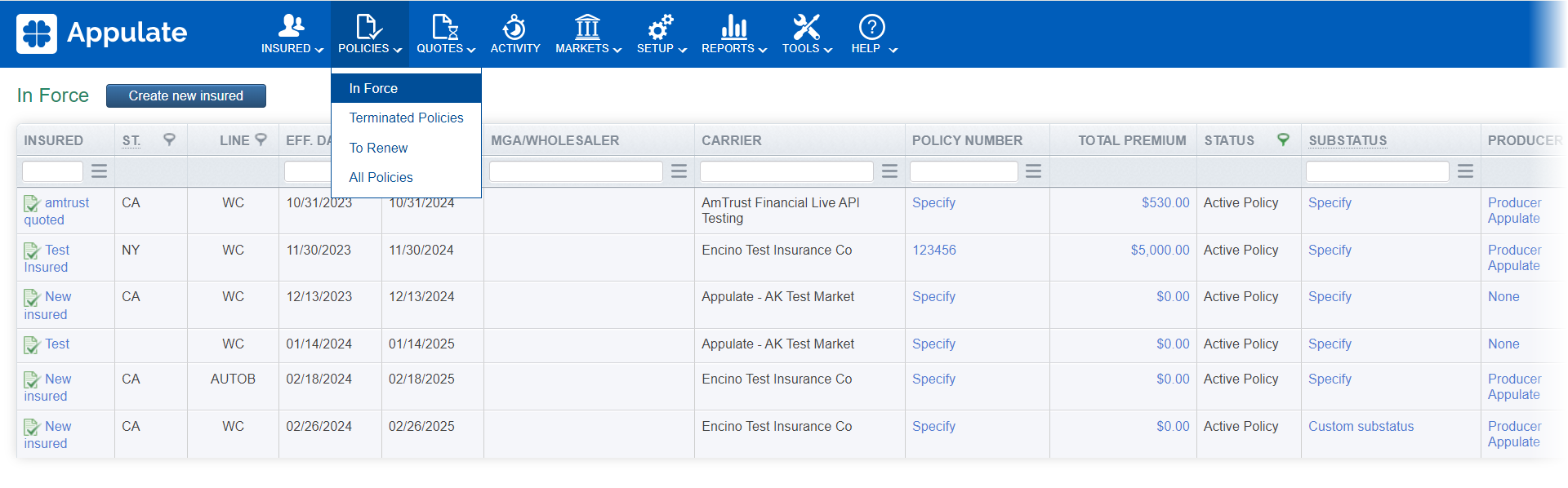Open the Setup gears icon
1568x488 pixels.
point(660,27)
